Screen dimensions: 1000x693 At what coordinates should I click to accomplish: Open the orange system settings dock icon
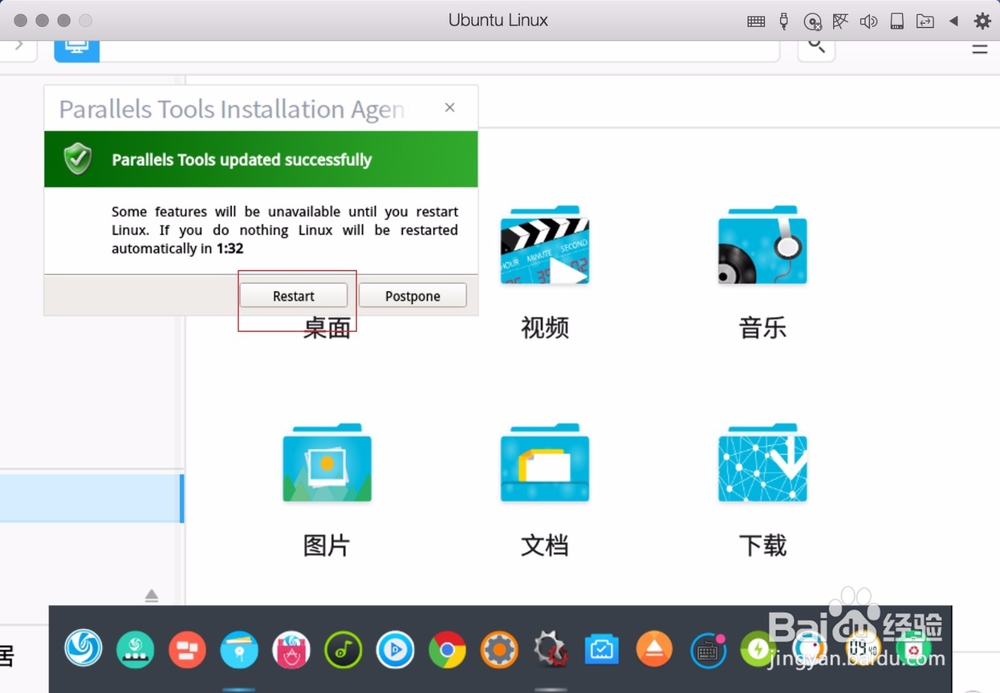tap(499, 650)
